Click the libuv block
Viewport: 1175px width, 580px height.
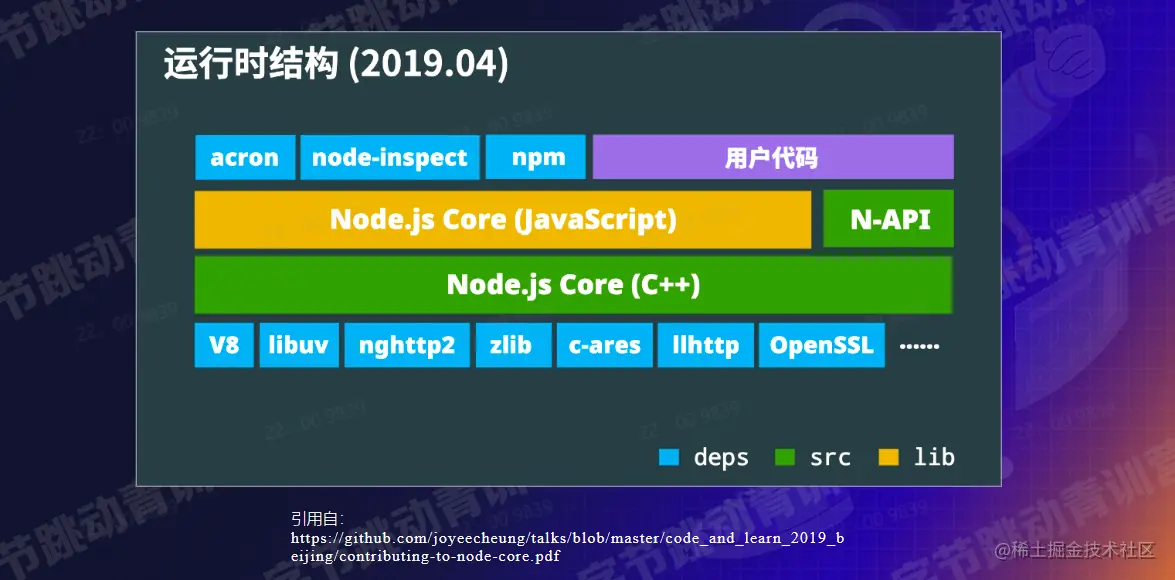pos(299,345)
